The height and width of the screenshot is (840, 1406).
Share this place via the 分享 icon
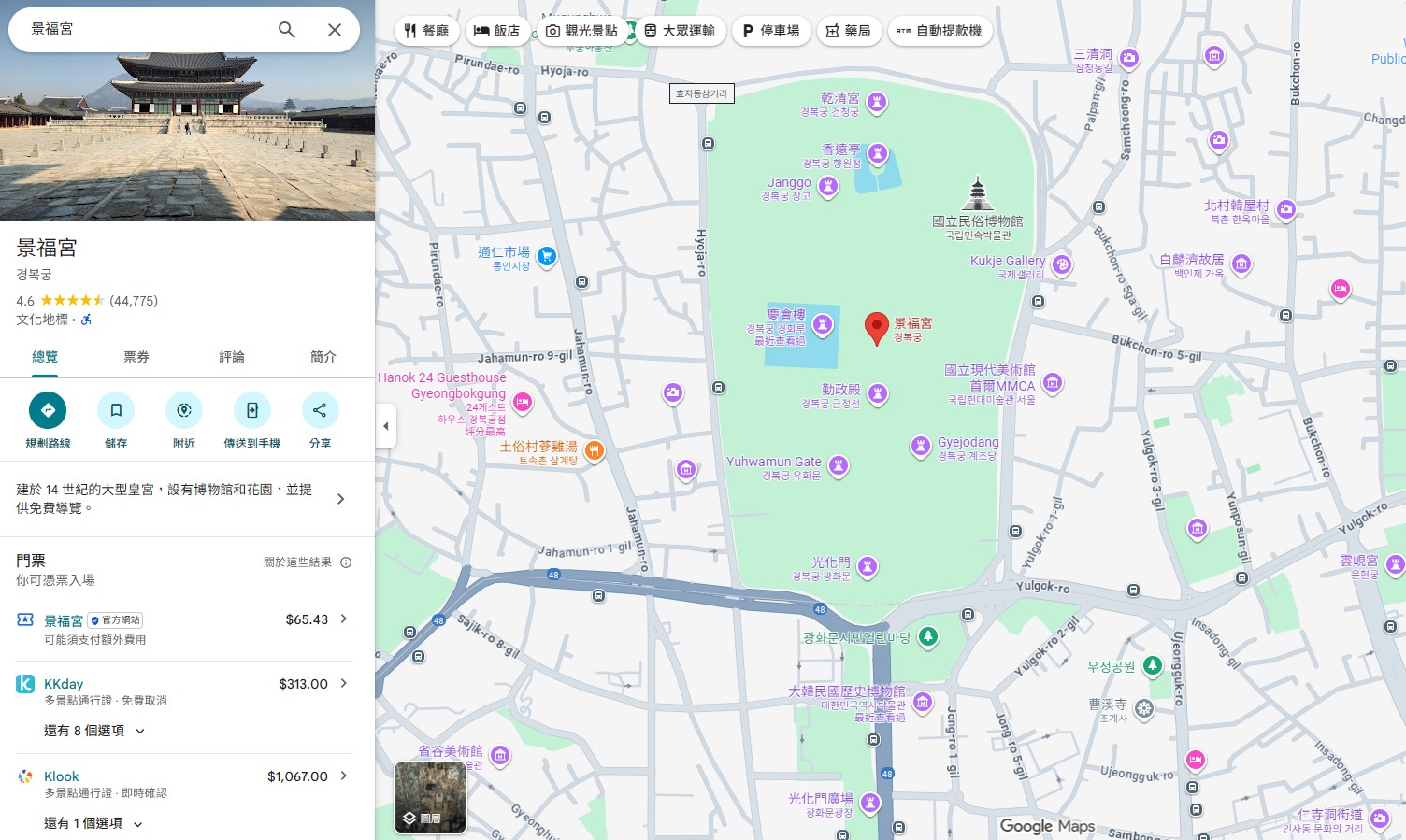(x=321, y=410)
